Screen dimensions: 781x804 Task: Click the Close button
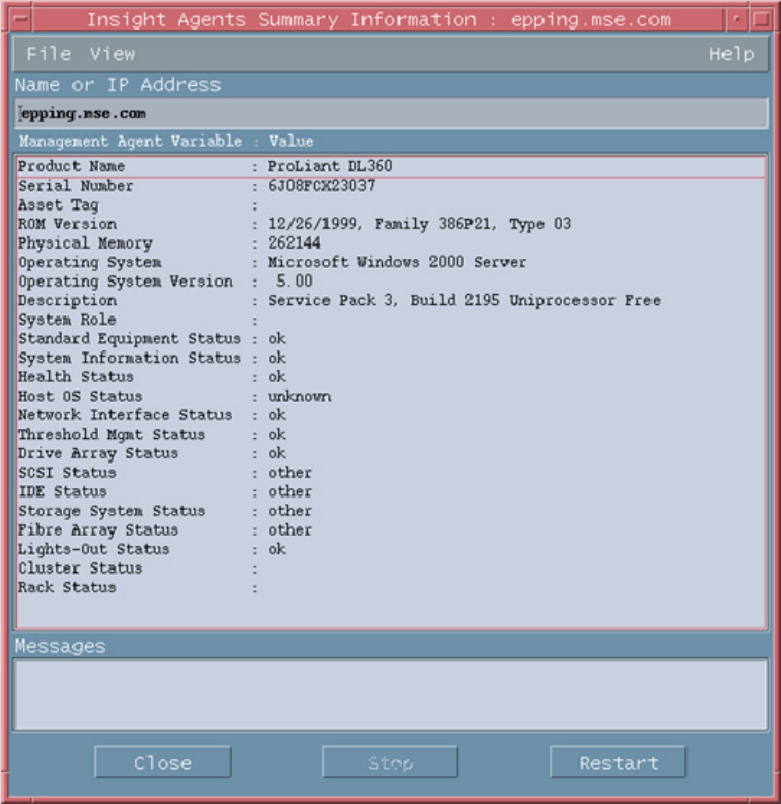(x=163, y=762)
